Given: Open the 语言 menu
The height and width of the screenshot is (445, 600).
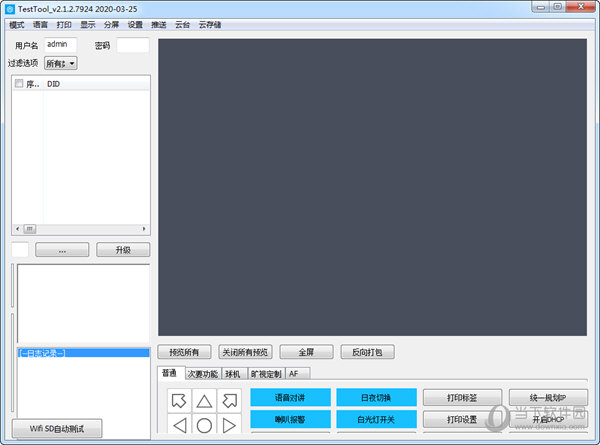Looking at the screenshot, I should pos(40,25).
